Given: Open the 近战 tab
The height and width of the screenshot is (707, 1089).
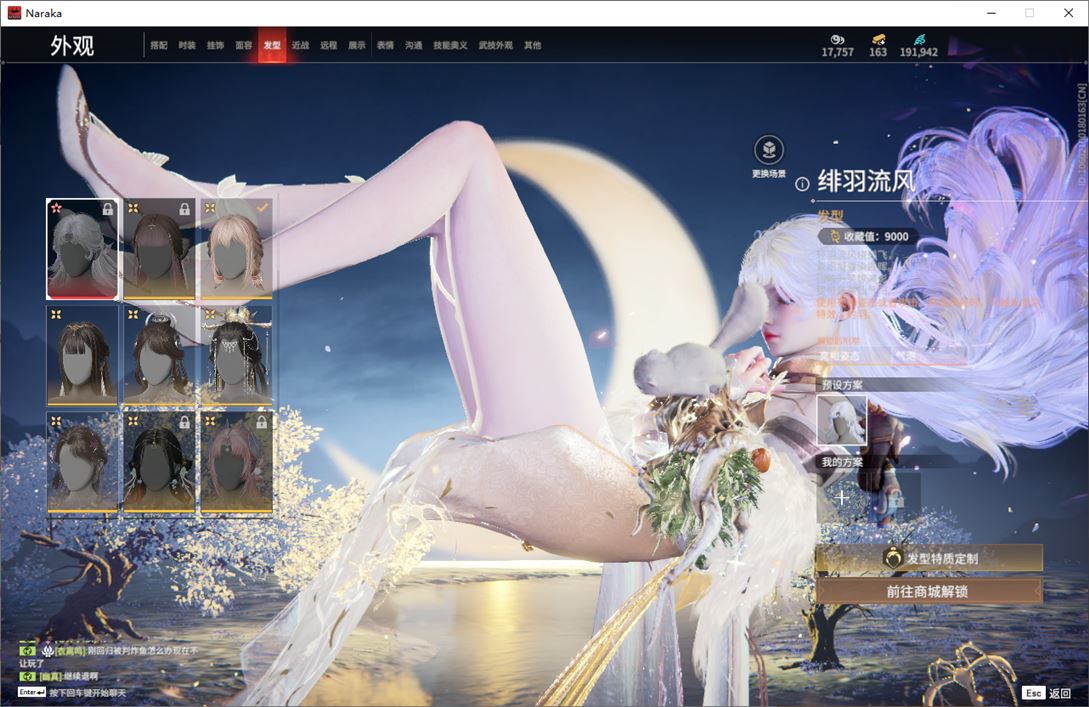Looking at the screenshot, I should 300,45.
